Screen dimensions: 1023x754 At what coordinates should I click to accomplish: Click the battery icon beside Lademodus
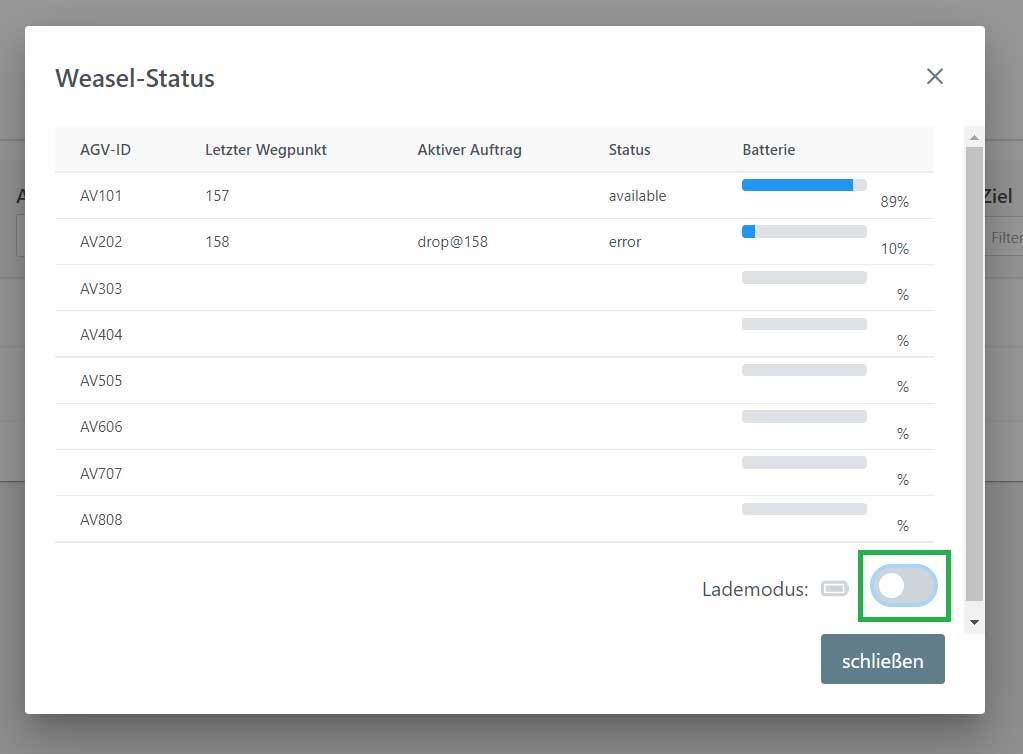[x=834, y=588]
